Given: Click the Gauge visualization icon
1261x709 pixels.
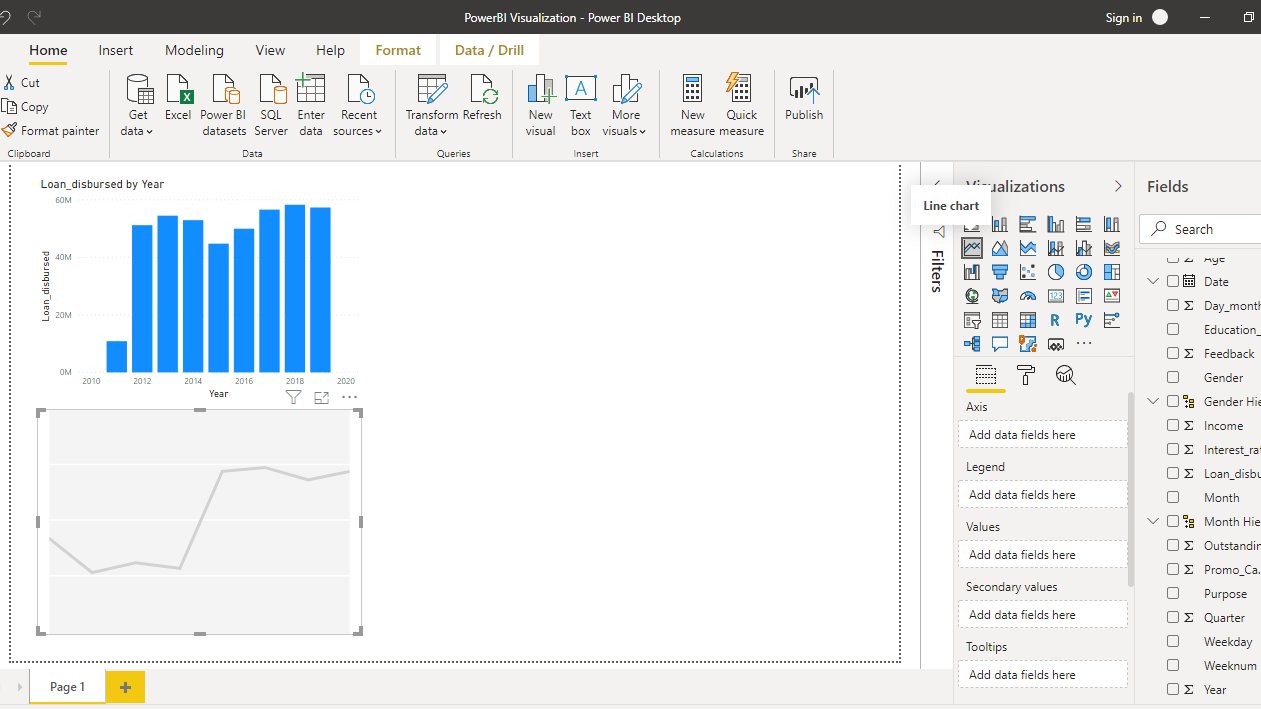Looking at the screenshot, I should point(1028,296).
